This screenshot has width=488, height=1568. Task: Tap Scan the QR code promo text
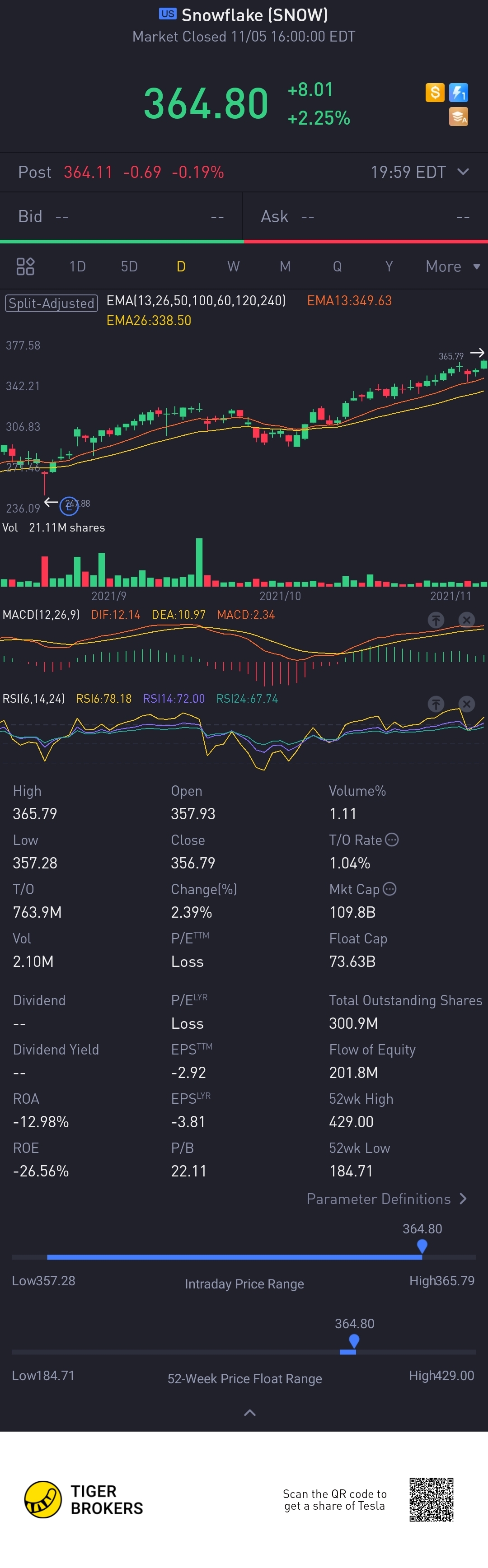click(x=334, y=1499)
